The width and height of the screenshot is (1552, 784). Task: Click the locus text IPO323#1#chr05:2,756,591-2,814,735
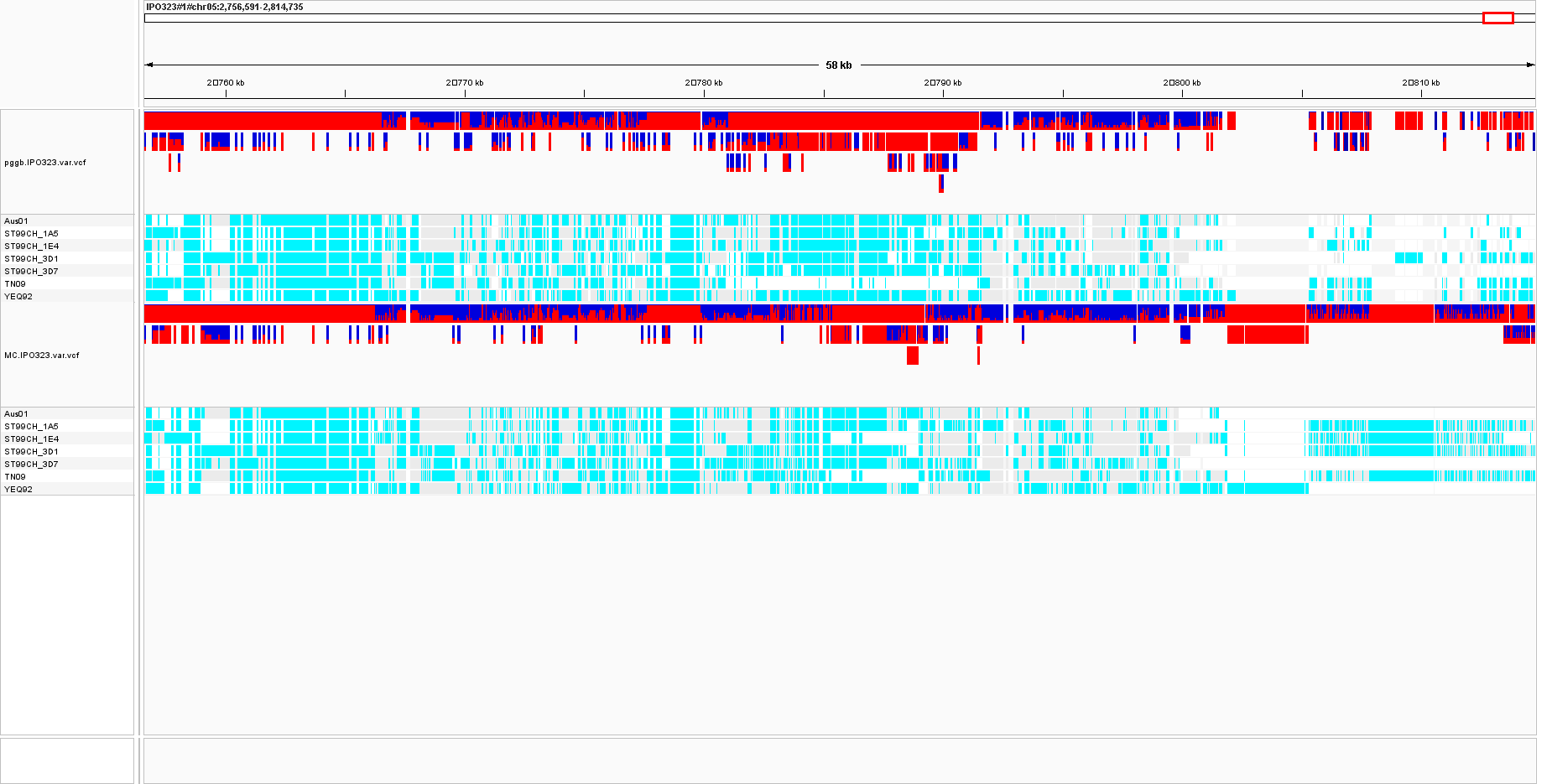tap(225, 7)
